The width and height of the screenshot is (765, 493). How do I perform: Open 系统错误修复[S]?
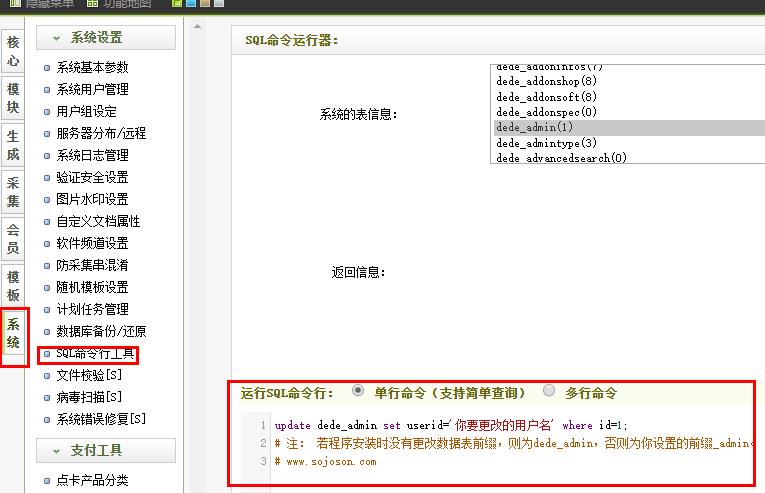point(101,419)
